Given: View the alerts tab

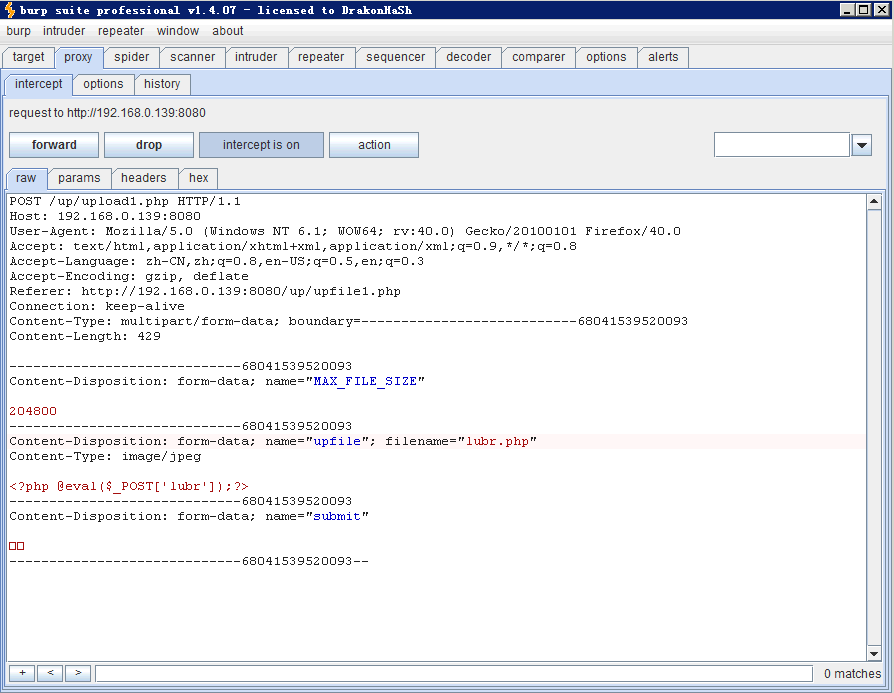Looking at the screenshot, I should [x=663, y=57].
